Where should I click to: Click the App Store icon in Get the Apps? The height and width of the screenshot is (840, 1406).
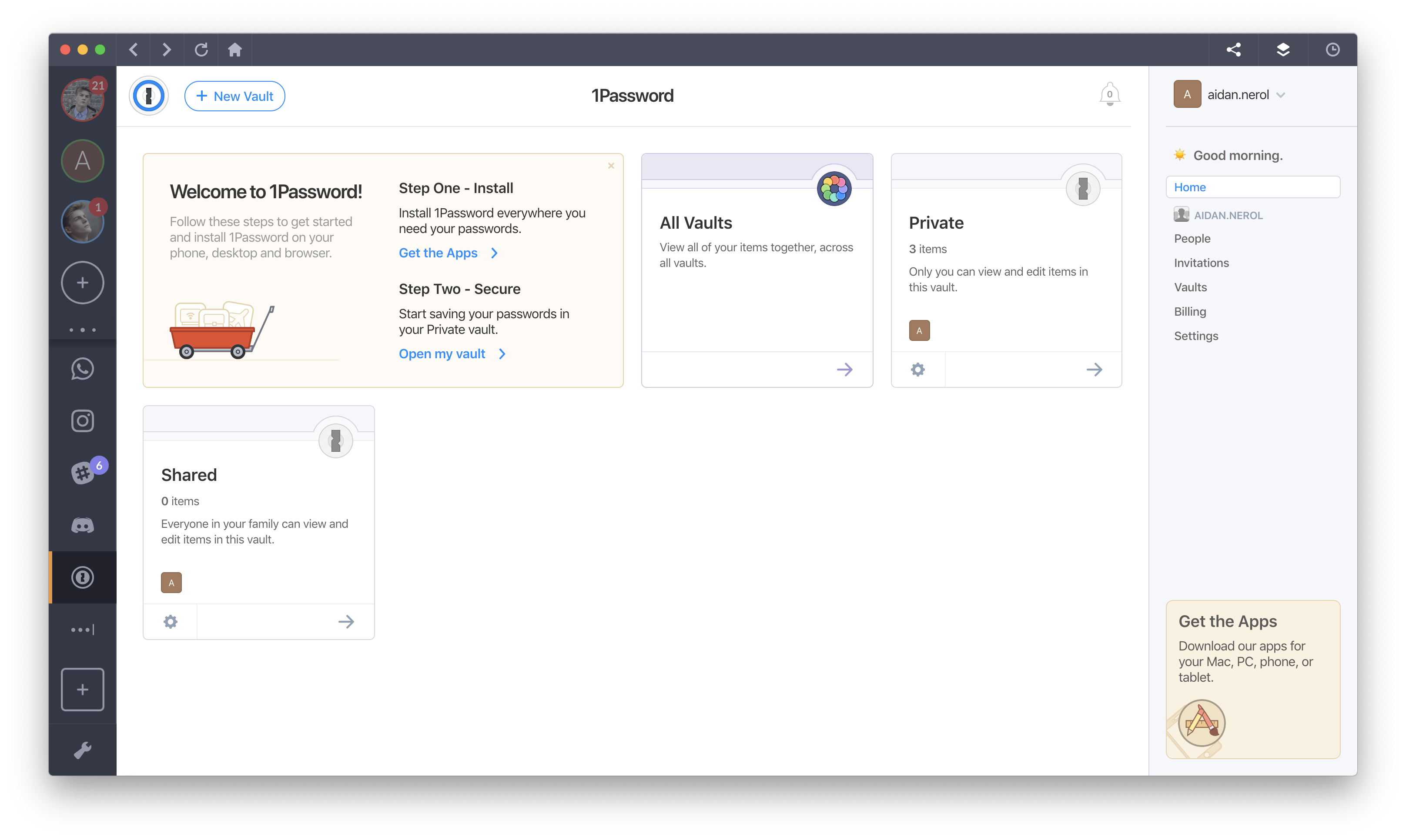pyautogui.click(x=1200, y=723)
